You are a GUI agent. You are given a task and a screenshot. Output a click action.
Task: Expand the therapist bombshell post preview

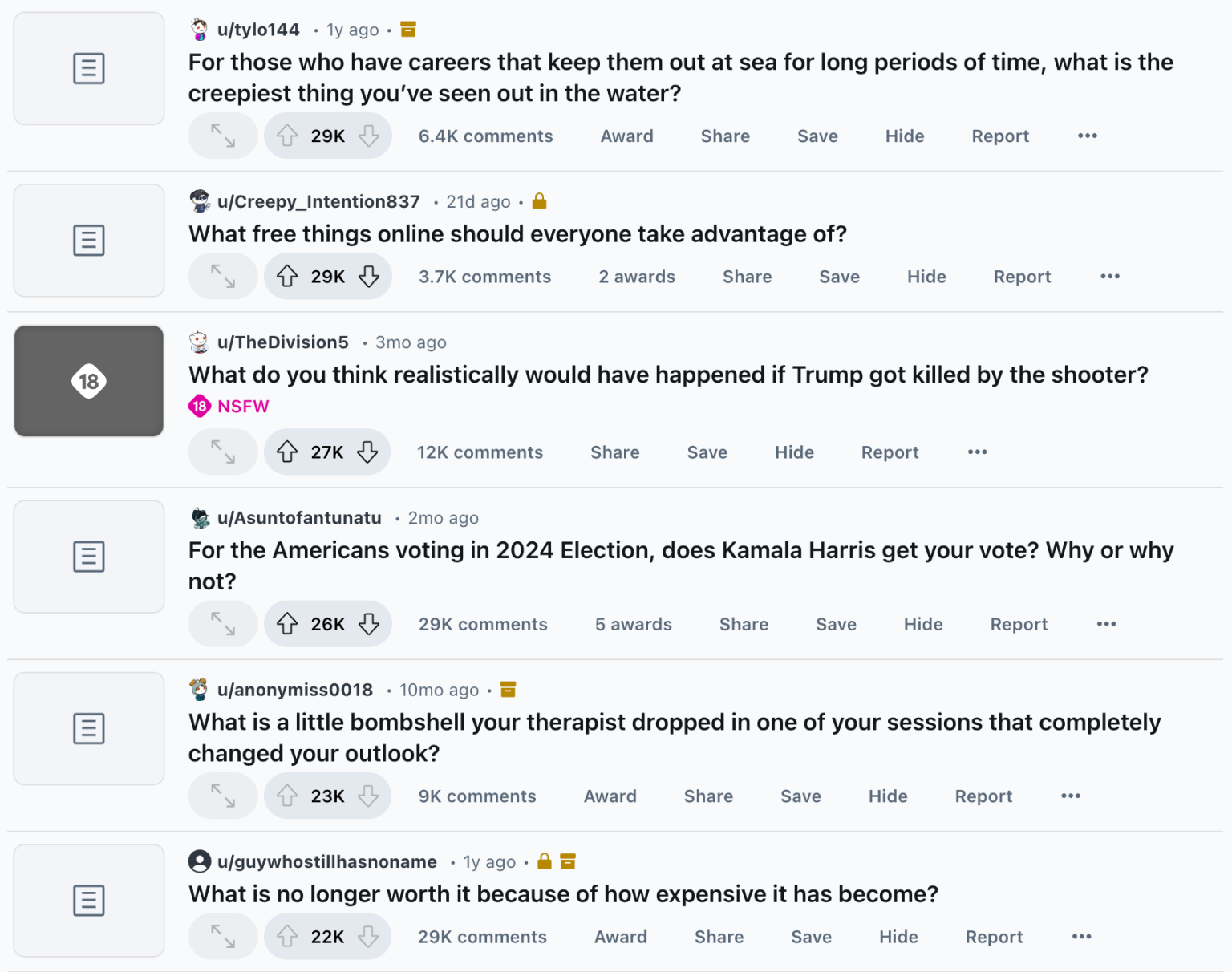tap(222, 796)
